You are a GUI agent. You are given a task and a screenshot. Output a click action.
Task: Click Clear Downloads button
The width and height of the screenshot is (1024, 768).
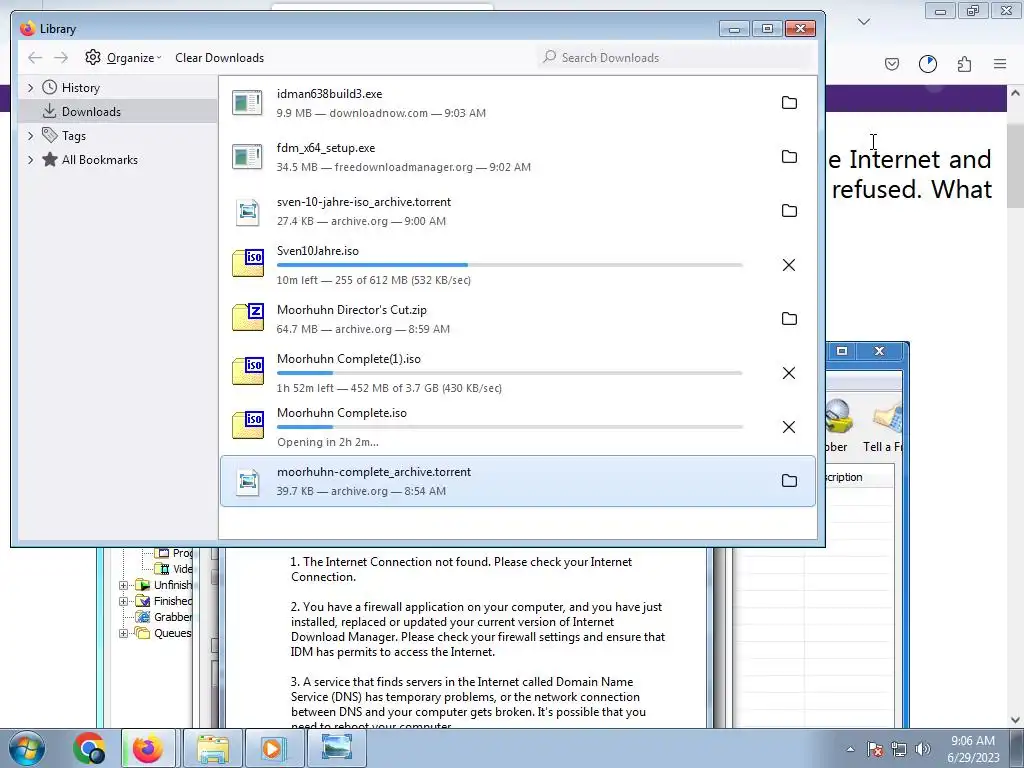click(219, 57)
